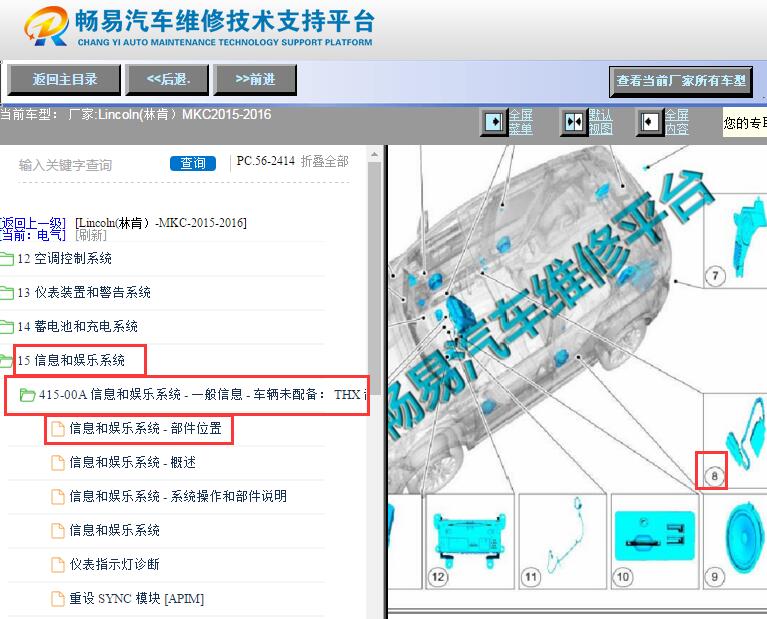This screenshot has width=767, height=619.
Task: Click the 全屏菜单 icon
Action: (x=493, y=121)
